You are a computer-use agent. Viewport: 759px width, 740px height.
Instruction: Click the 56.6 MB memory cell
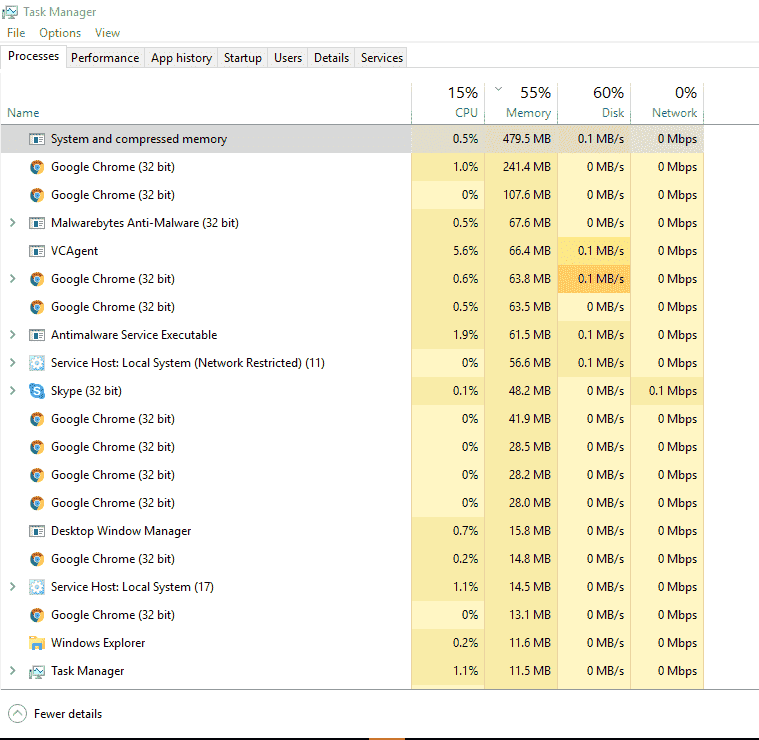[x=521, y=363]
